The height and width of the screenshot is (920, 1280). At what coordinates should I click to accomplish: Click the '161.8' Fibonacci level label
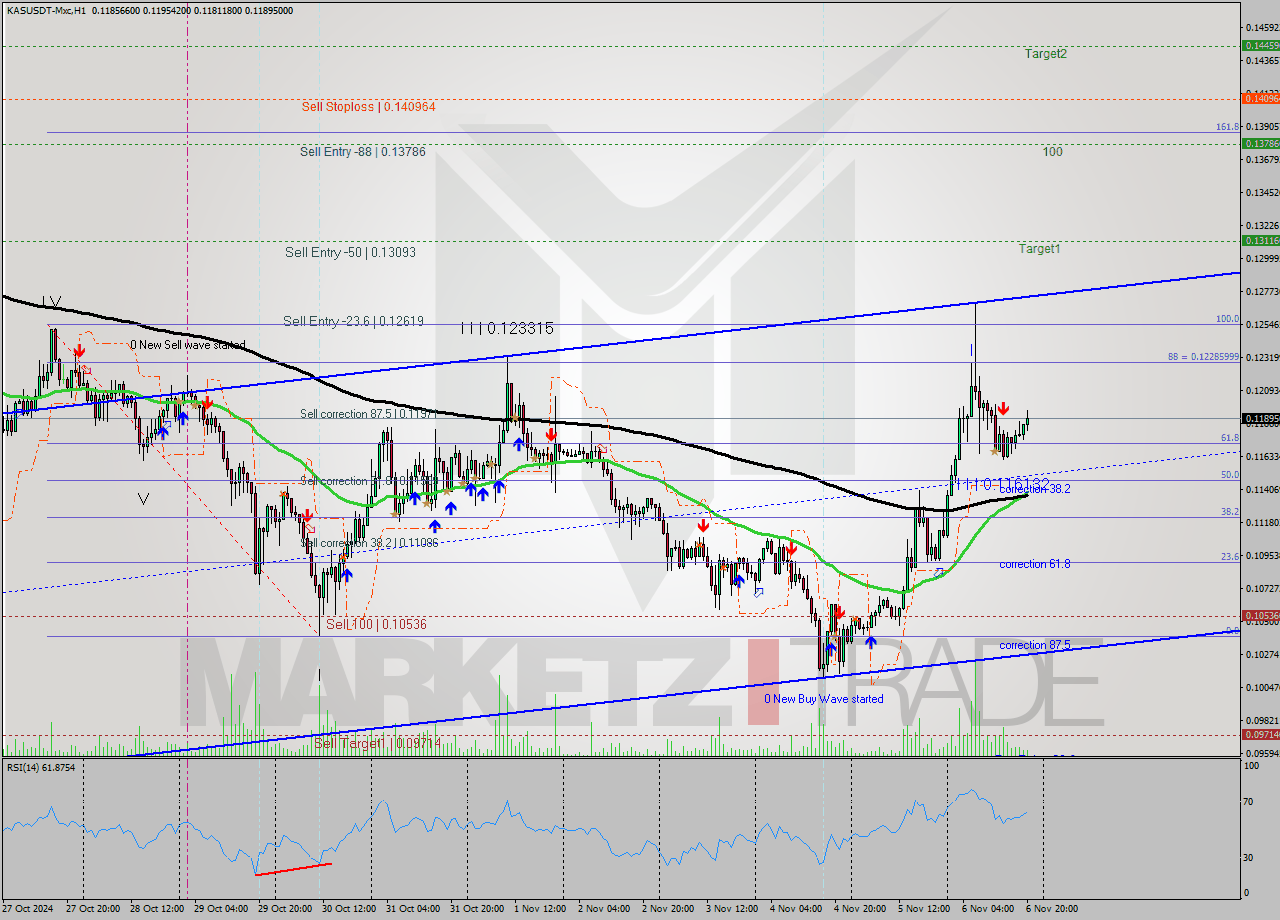coord(1228,127)
